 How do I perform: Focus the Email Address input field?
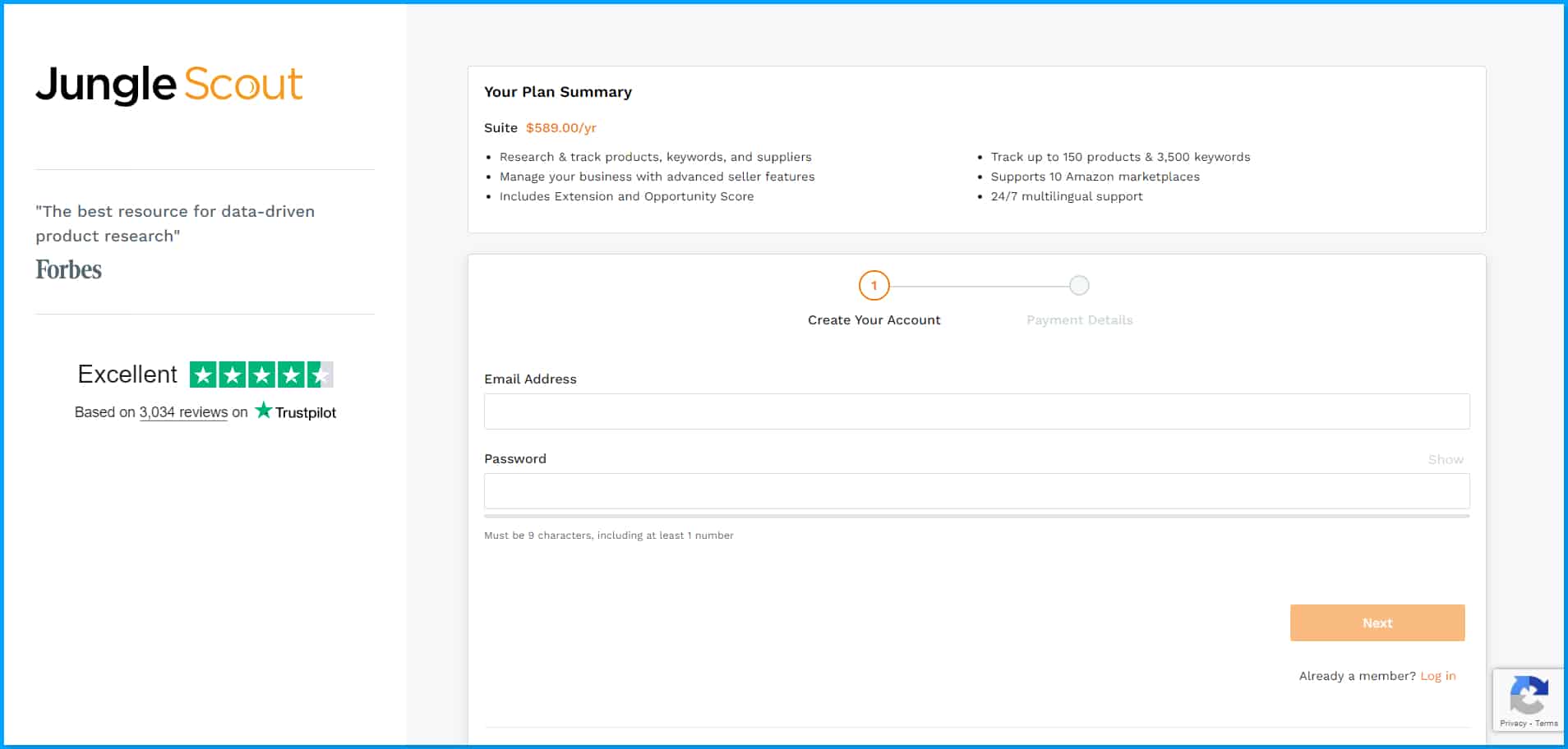(976, 411)
